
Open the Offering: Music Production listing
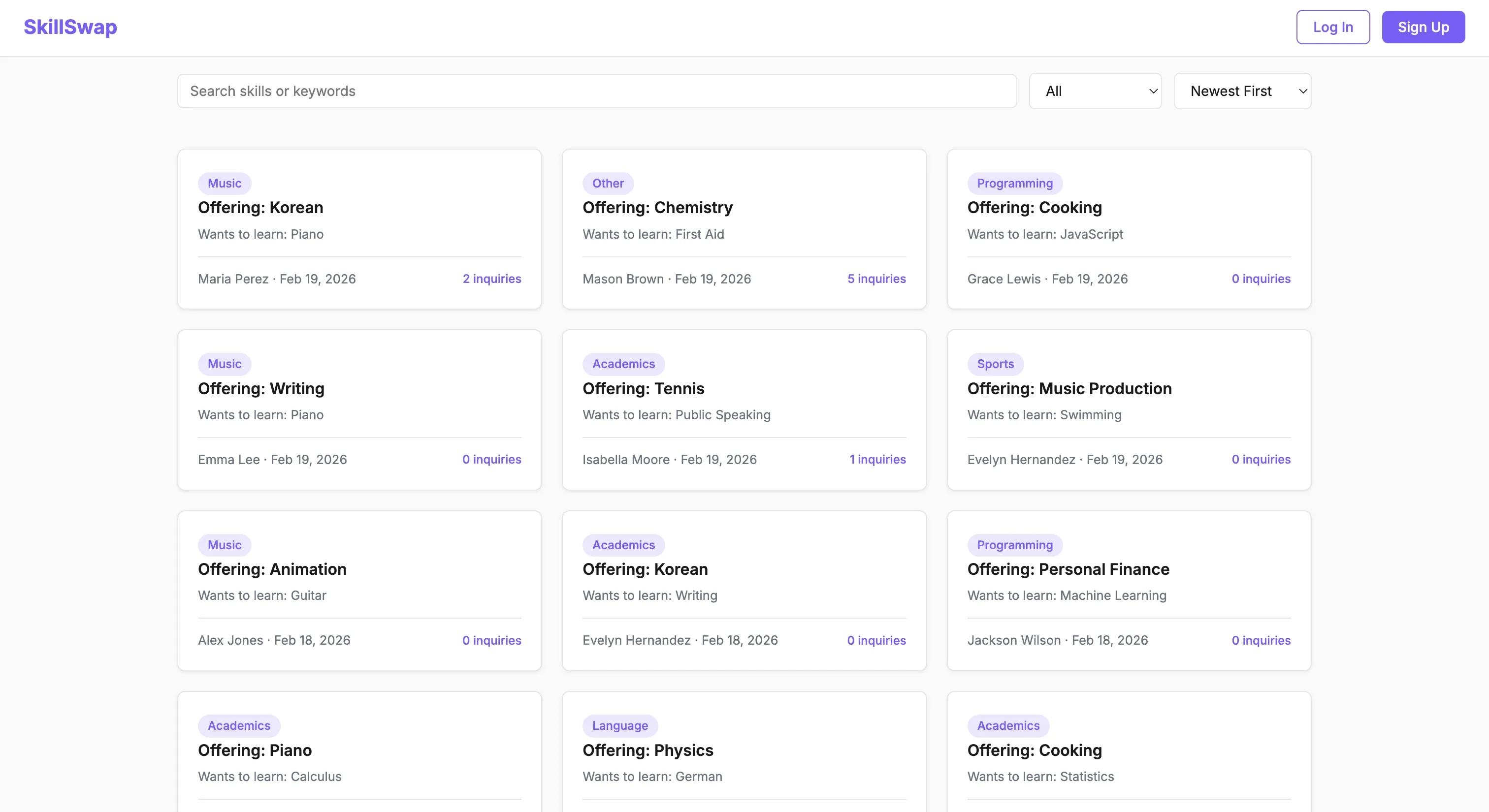click(x=1069, y=389)
